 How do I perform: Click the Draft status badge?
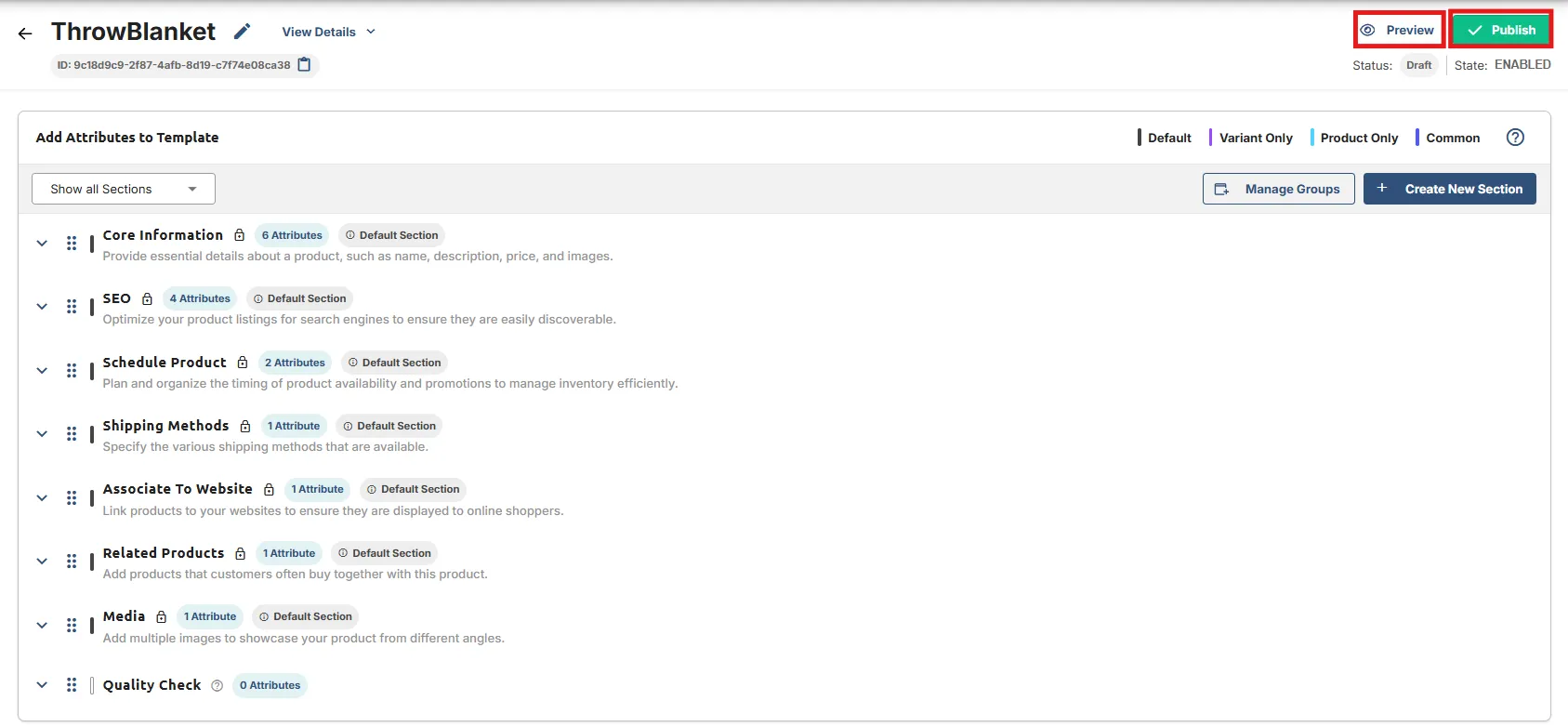pos(1419,65)
